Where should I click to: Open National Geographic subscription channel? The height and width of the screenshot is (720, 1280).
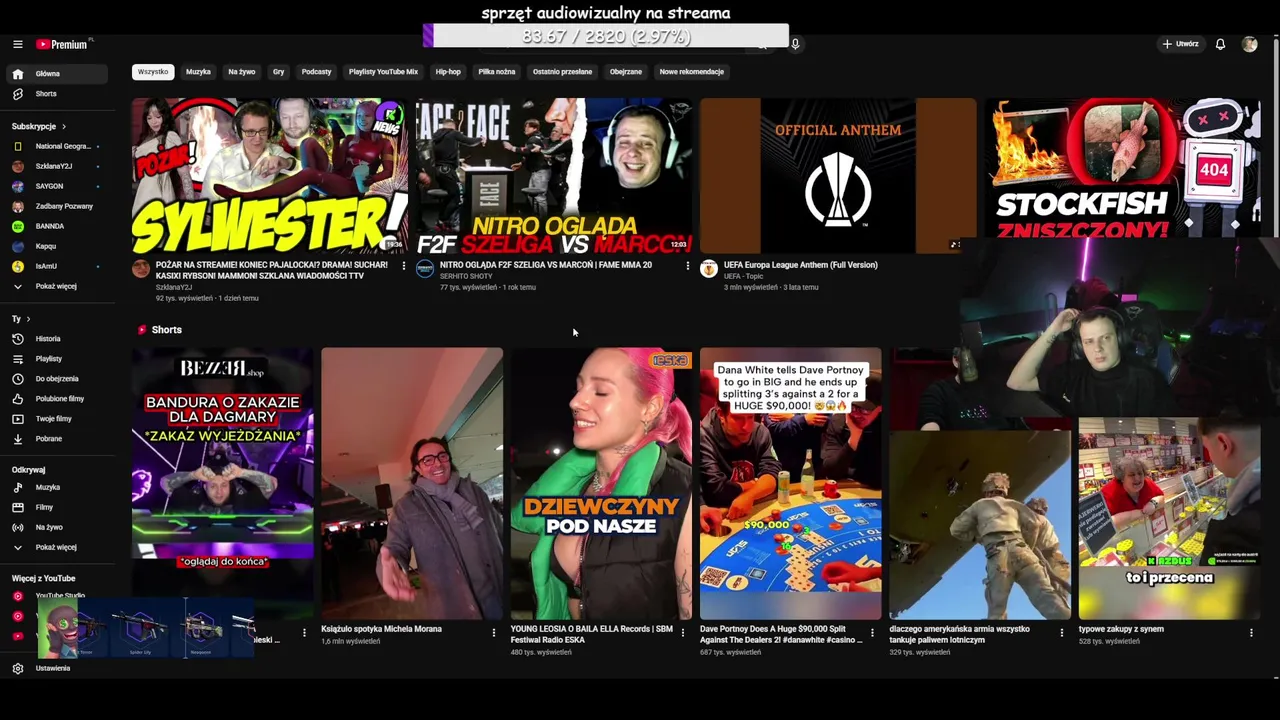(57, 146)
